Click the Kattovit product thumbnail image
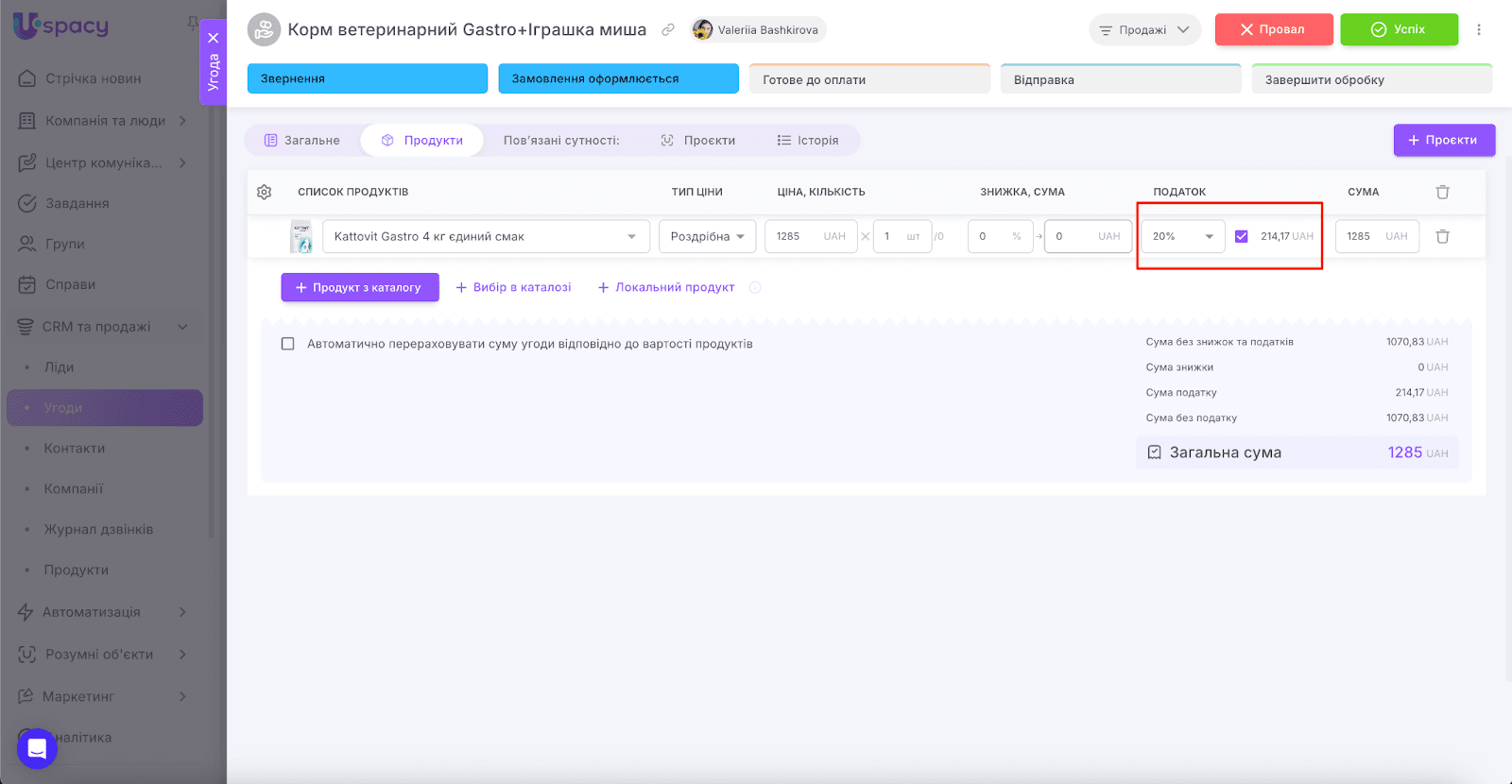 tap(301, 236)
